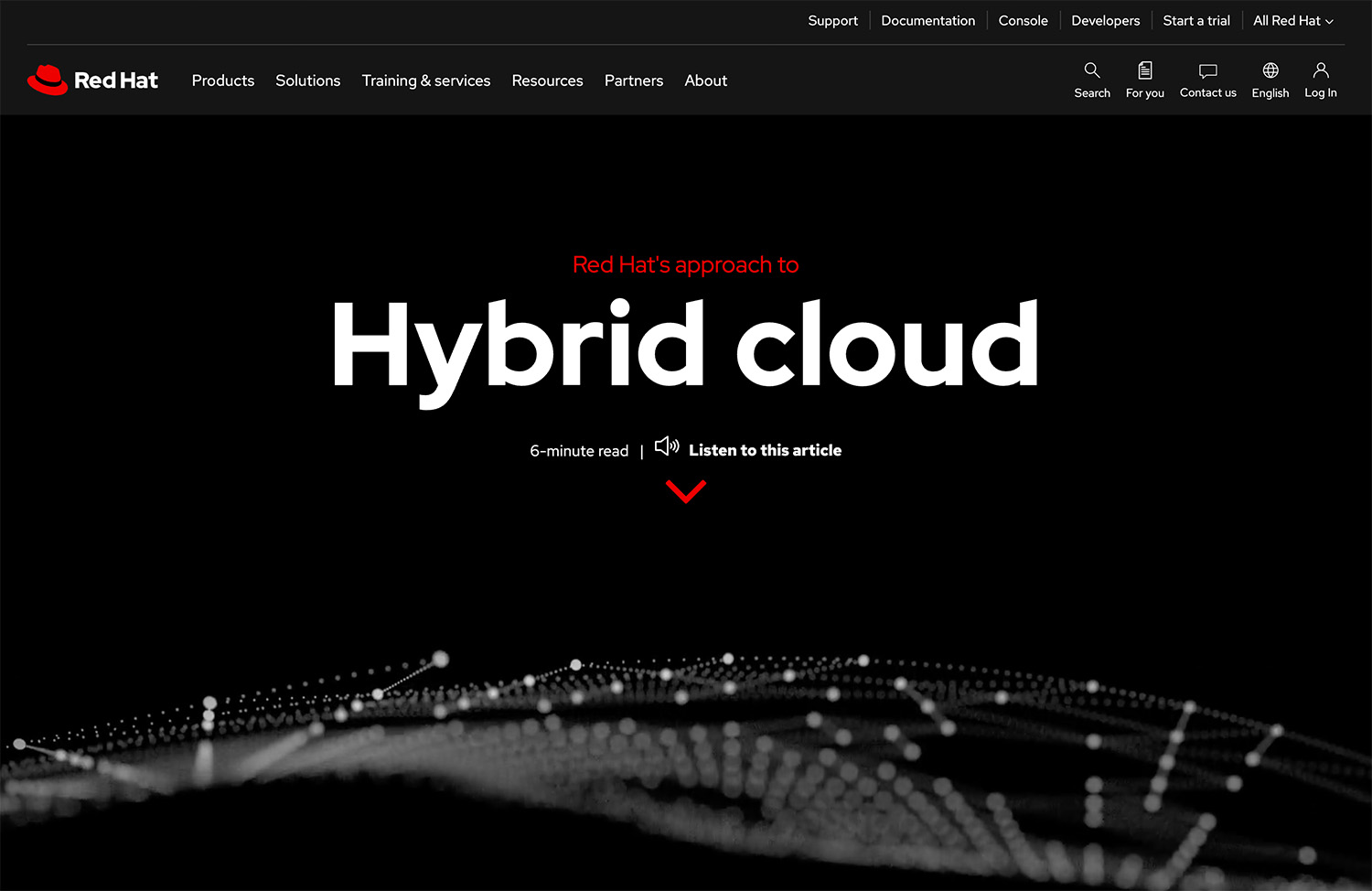Open Search from the navigation bar

[x=1091, y=81]
